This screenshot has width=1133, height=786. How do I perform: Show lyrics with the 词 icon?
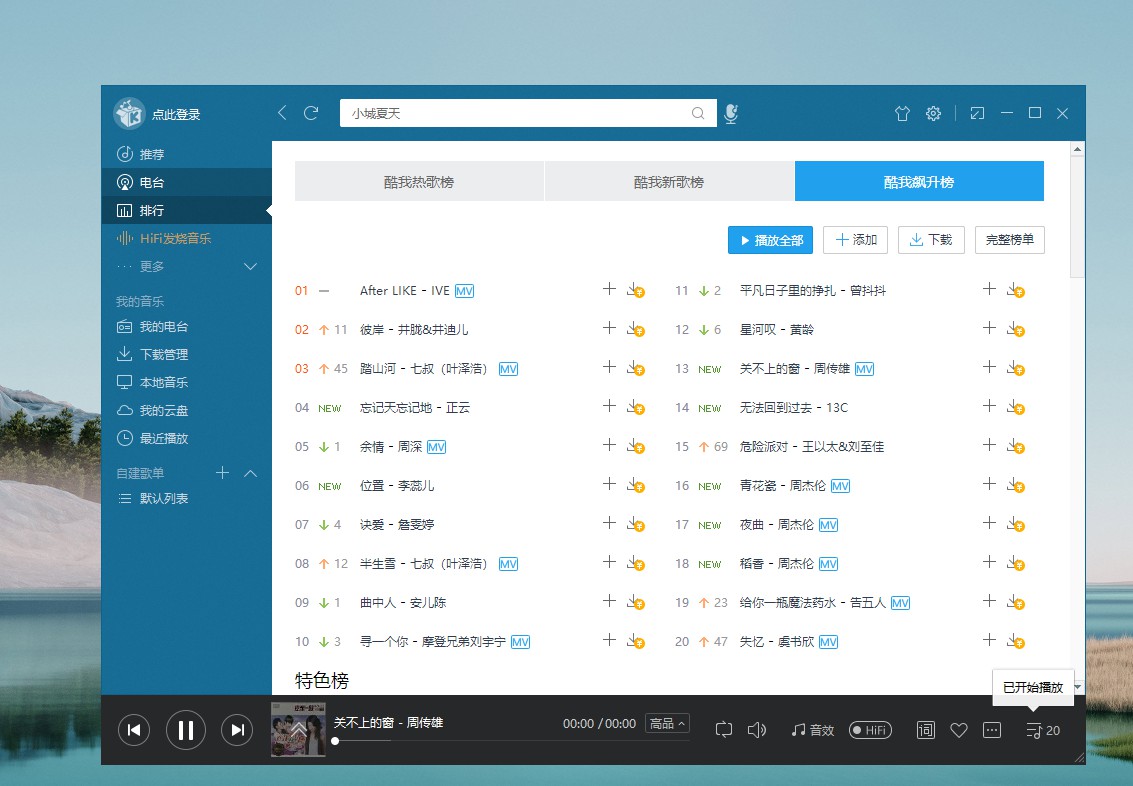[926, 730]
